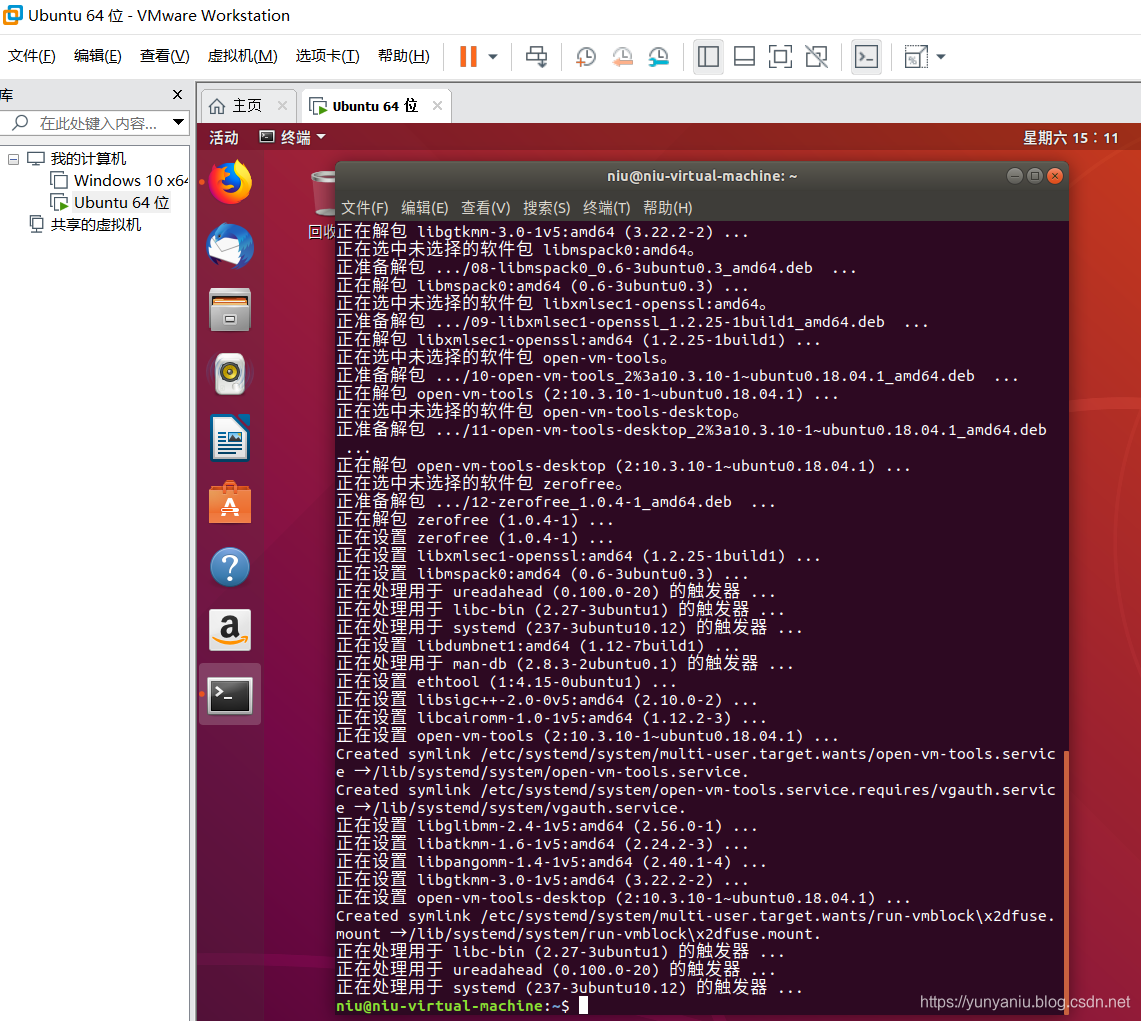Open terminal 查看(V) menu
The image size is (1141, 1021).
[x=485, y=208]
